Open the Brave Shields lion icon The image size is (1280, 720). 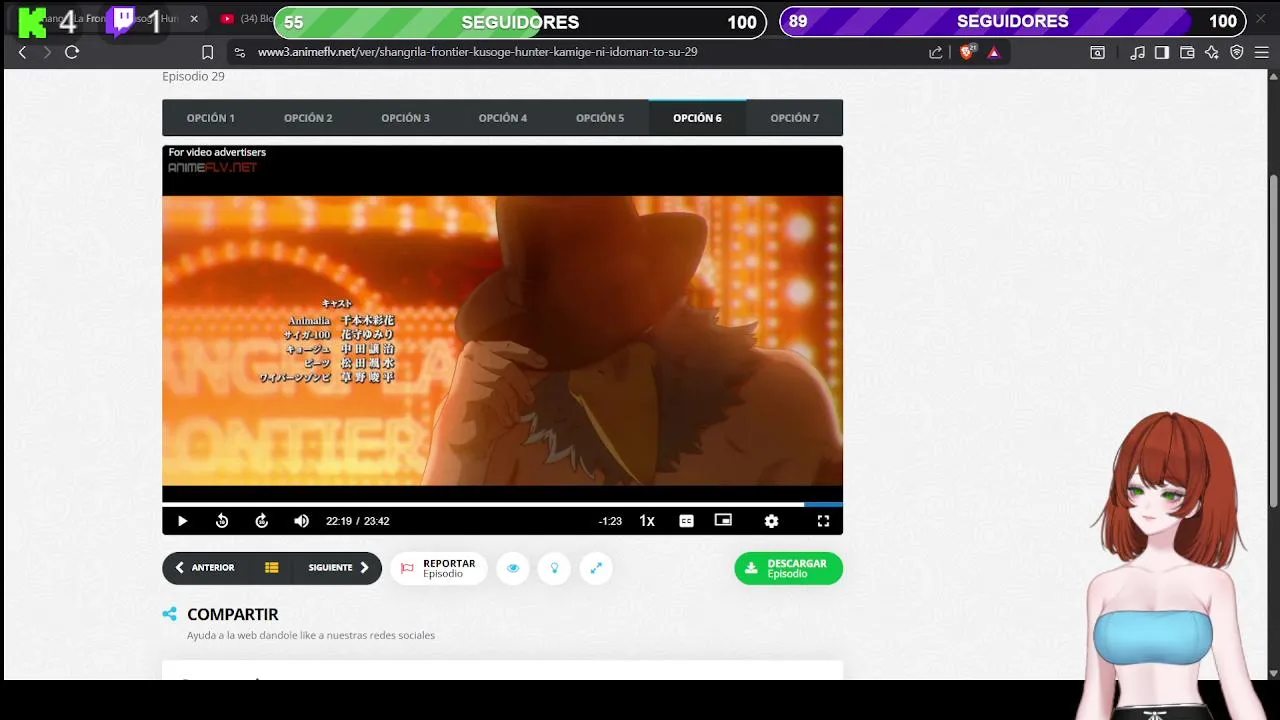pos(966,52)
